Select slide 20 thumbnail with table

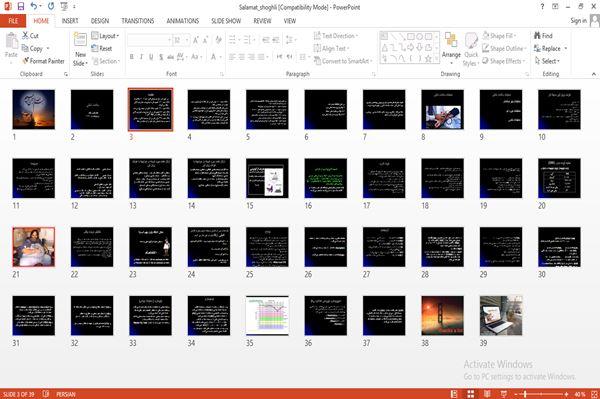tap(559, 178)
